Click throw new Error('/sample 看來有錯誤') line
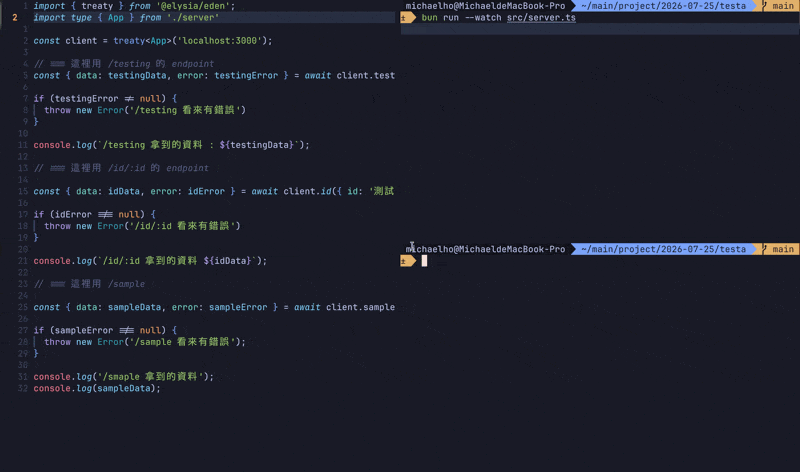800x472 pixels. point(145,342)
